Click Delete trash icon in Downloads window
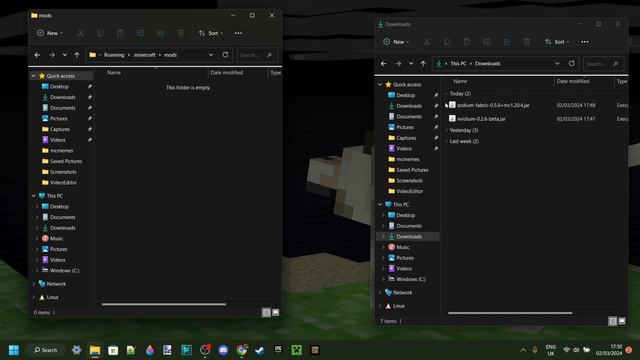Viewport: 640px width, 360px height. pyautogui.click(x=527, y=42)
